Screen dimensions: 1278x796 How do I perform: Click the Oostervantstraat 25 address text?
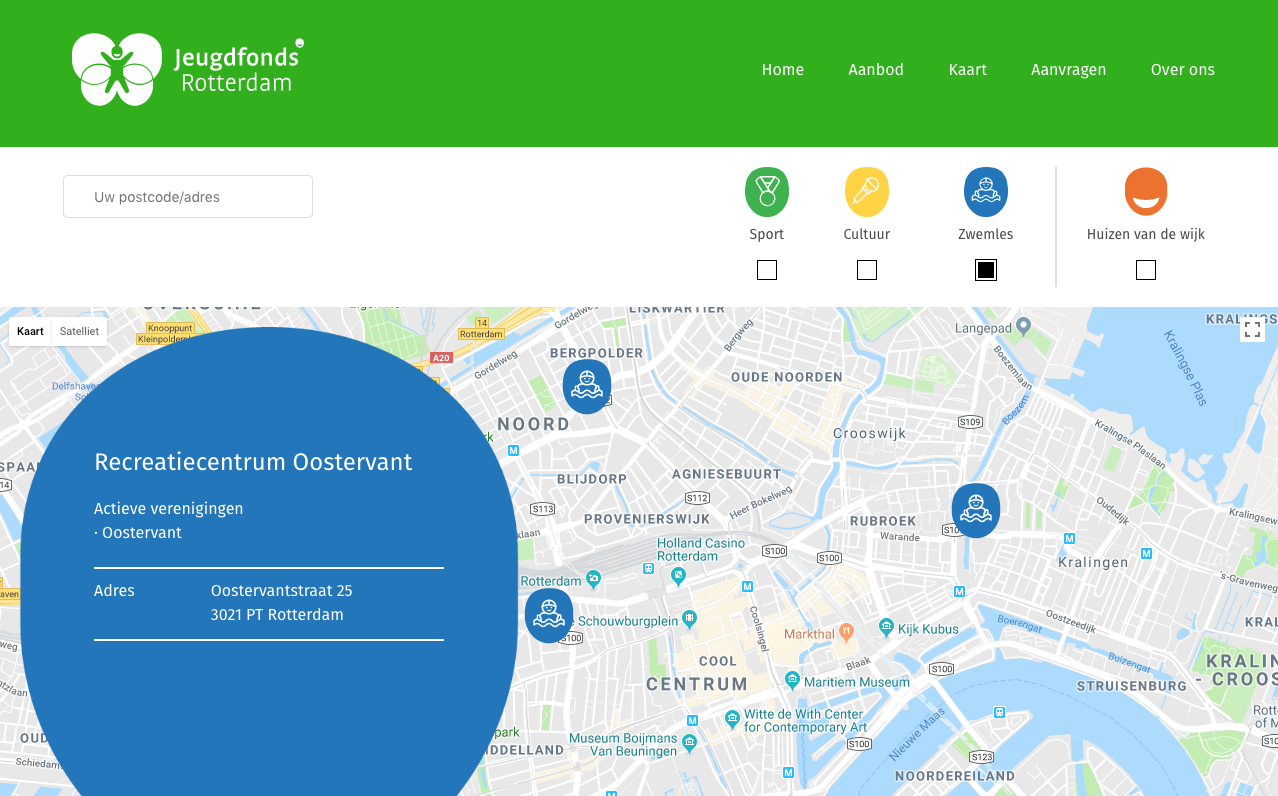[x=282, y=591]
